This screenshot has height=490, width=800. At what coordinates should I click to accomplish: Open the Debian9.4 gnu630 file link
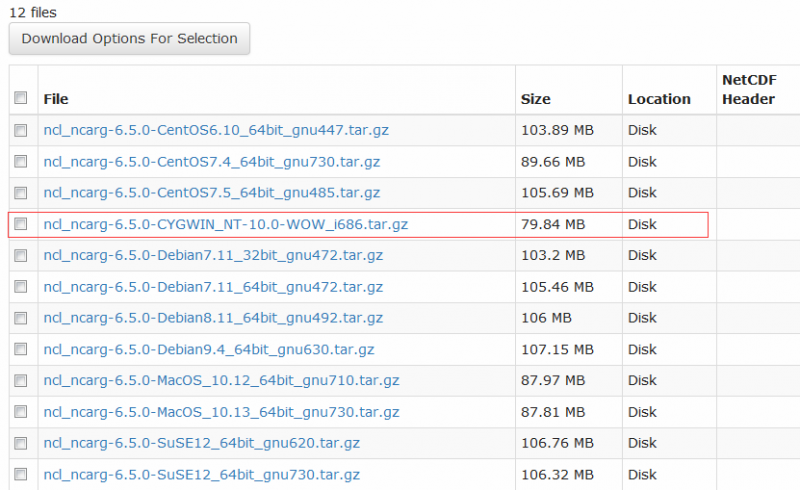[209, 349]
